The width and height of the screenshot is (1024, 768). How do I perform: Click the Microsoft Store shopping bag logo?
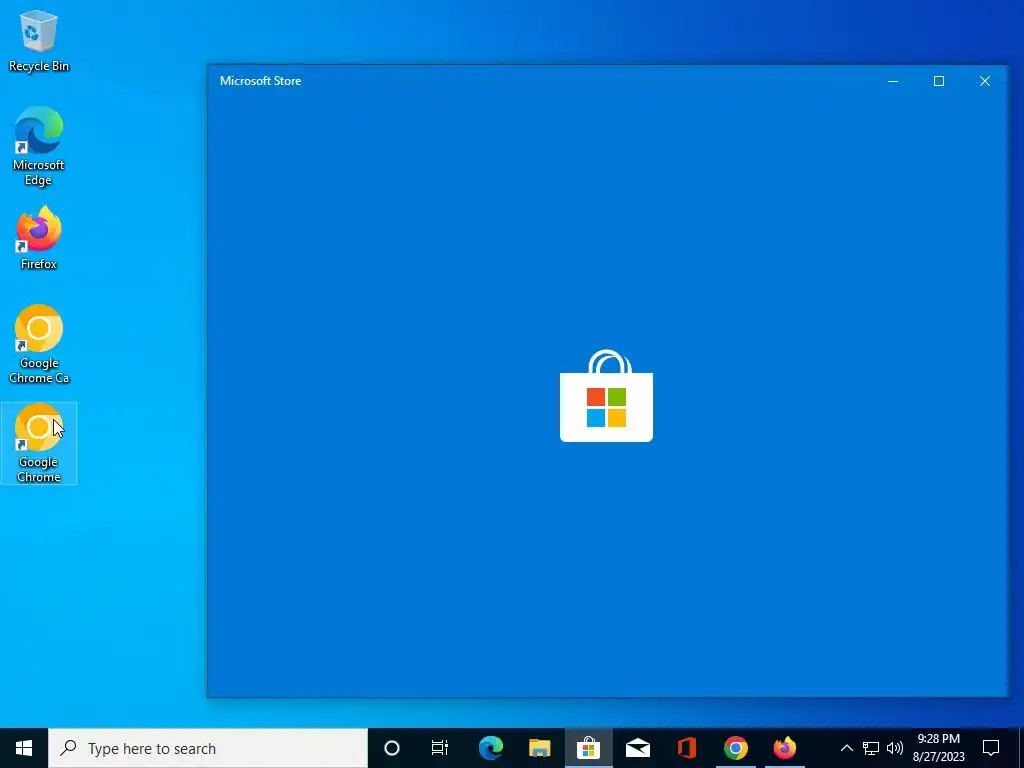click(606, 396)
